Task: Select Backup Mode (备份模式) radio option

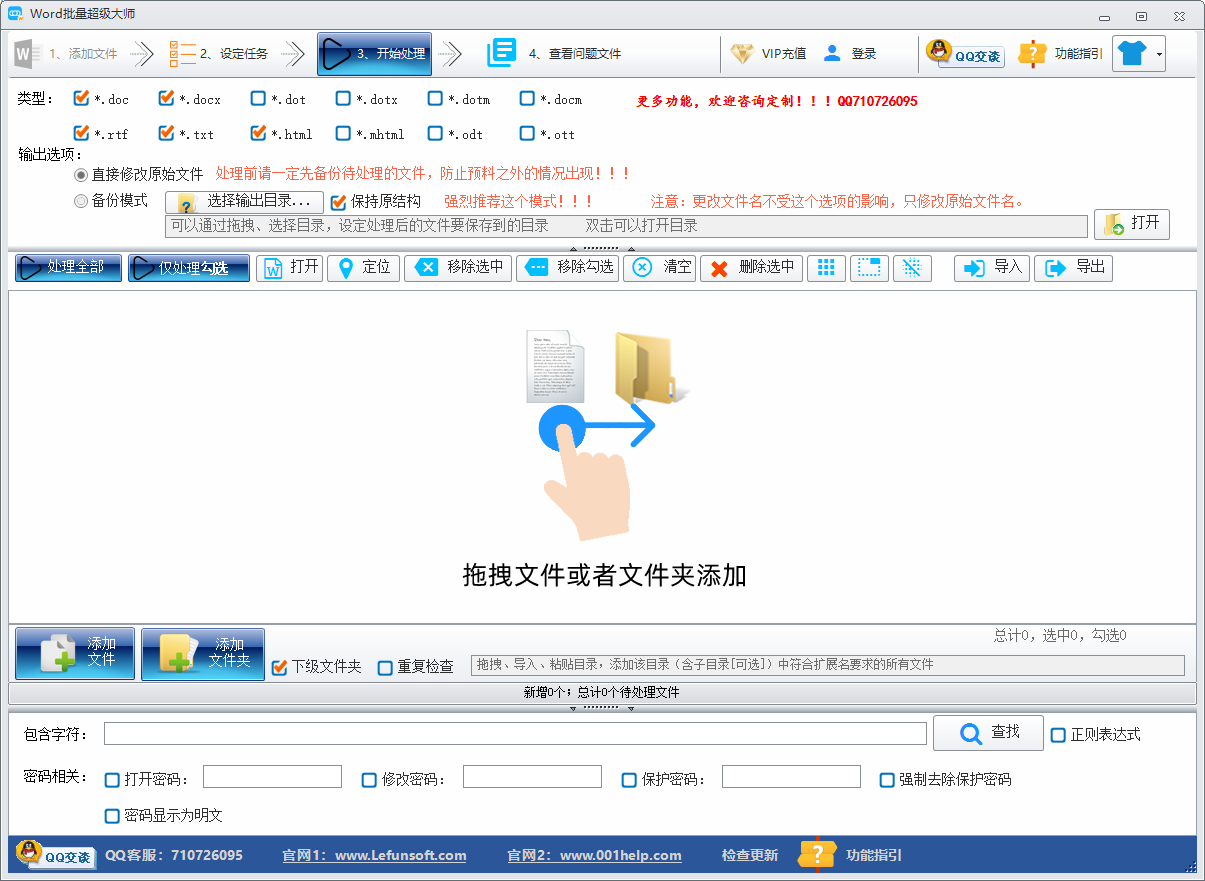Action: [82, 201]
